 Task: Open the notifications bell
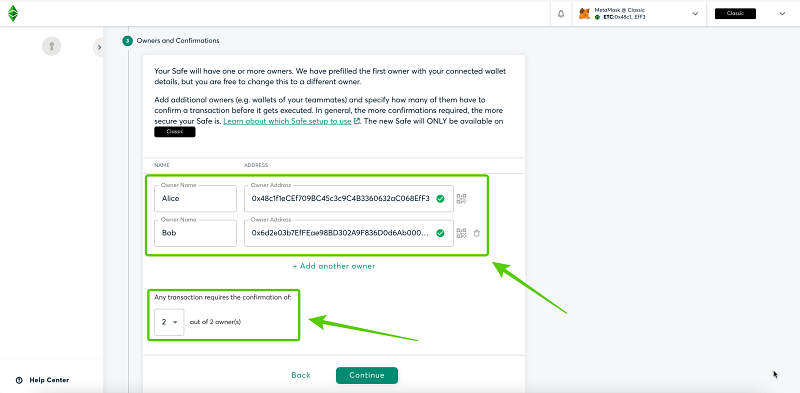click(x=561, y=14)
